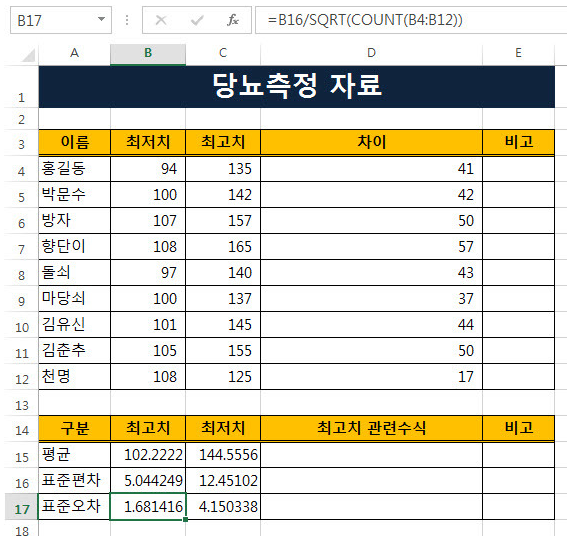Select the cell with name 마당쇠
Image resolution: width=567 pixels, height=541 pixels.
(x=74, y=299)
